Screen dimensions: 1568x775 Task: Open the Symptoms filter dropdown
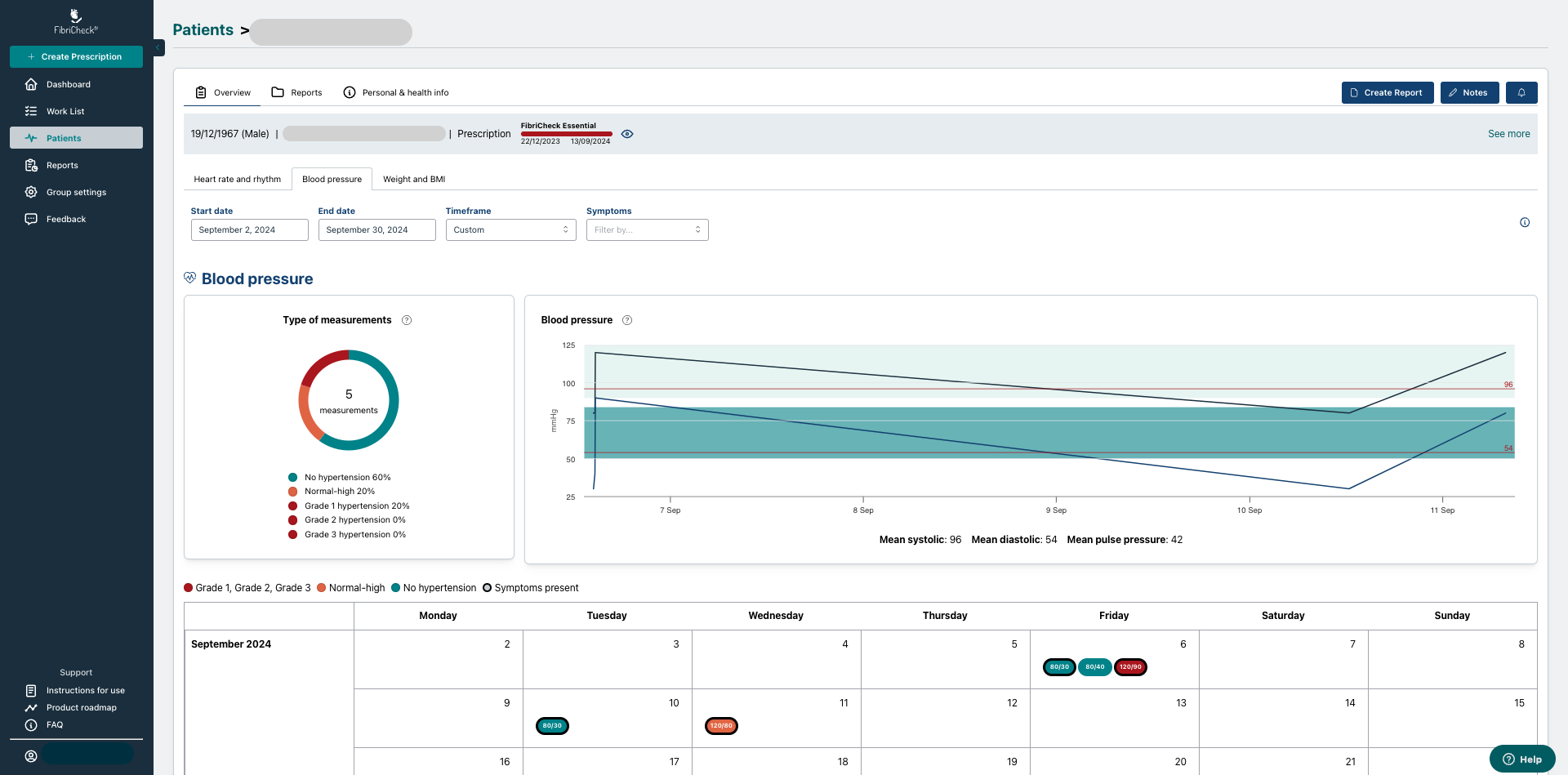pyautogui.click(x=647, y=229)
